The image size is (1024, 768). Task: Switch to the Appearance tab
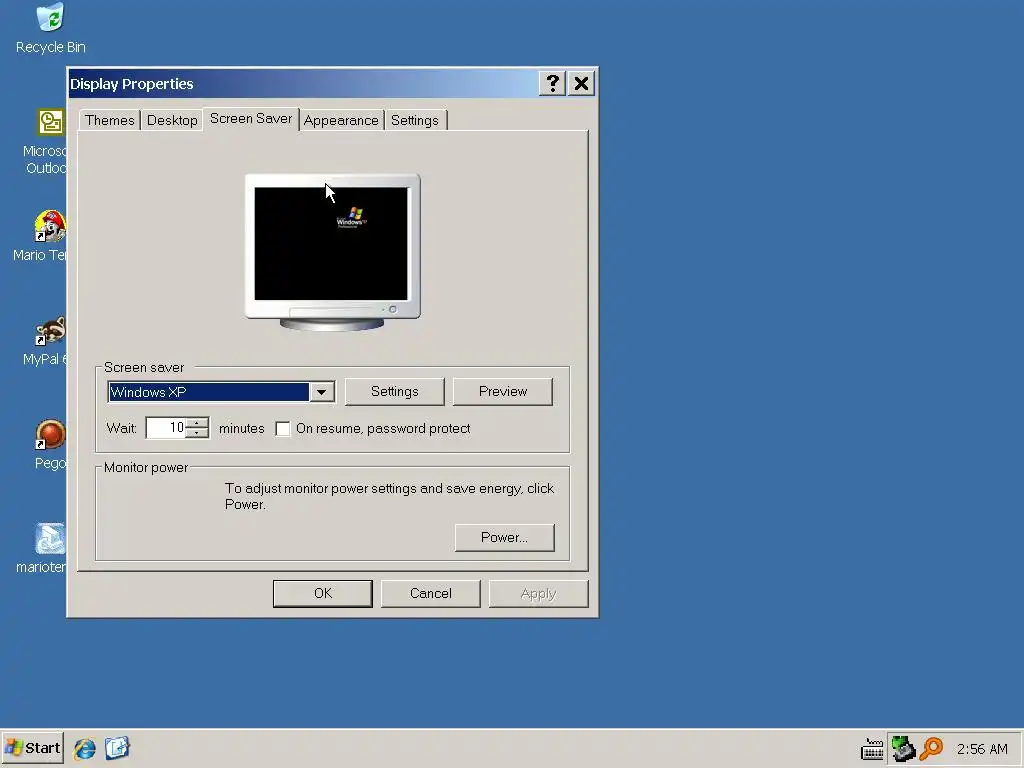point(341,120)
